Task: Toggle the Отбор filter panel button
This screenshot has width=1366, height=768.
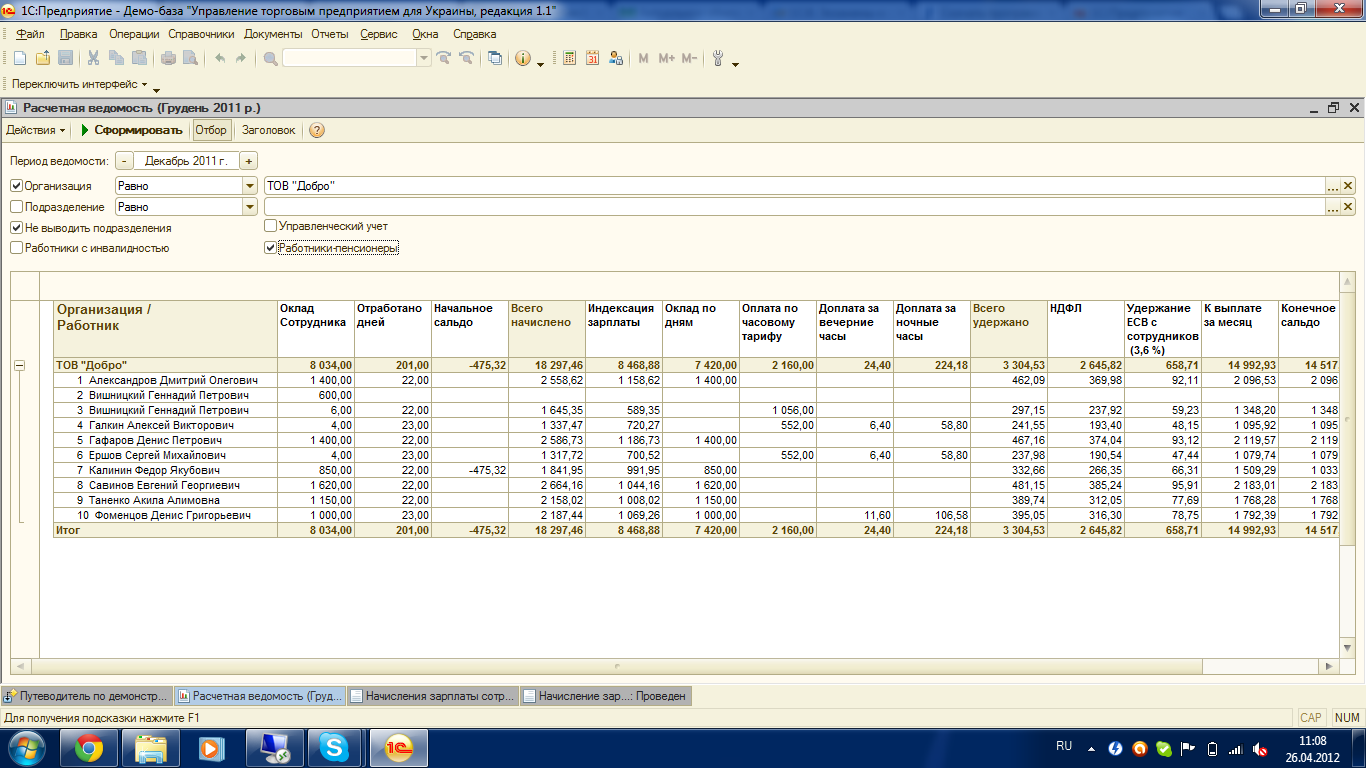Action: (x=211, y=130)
